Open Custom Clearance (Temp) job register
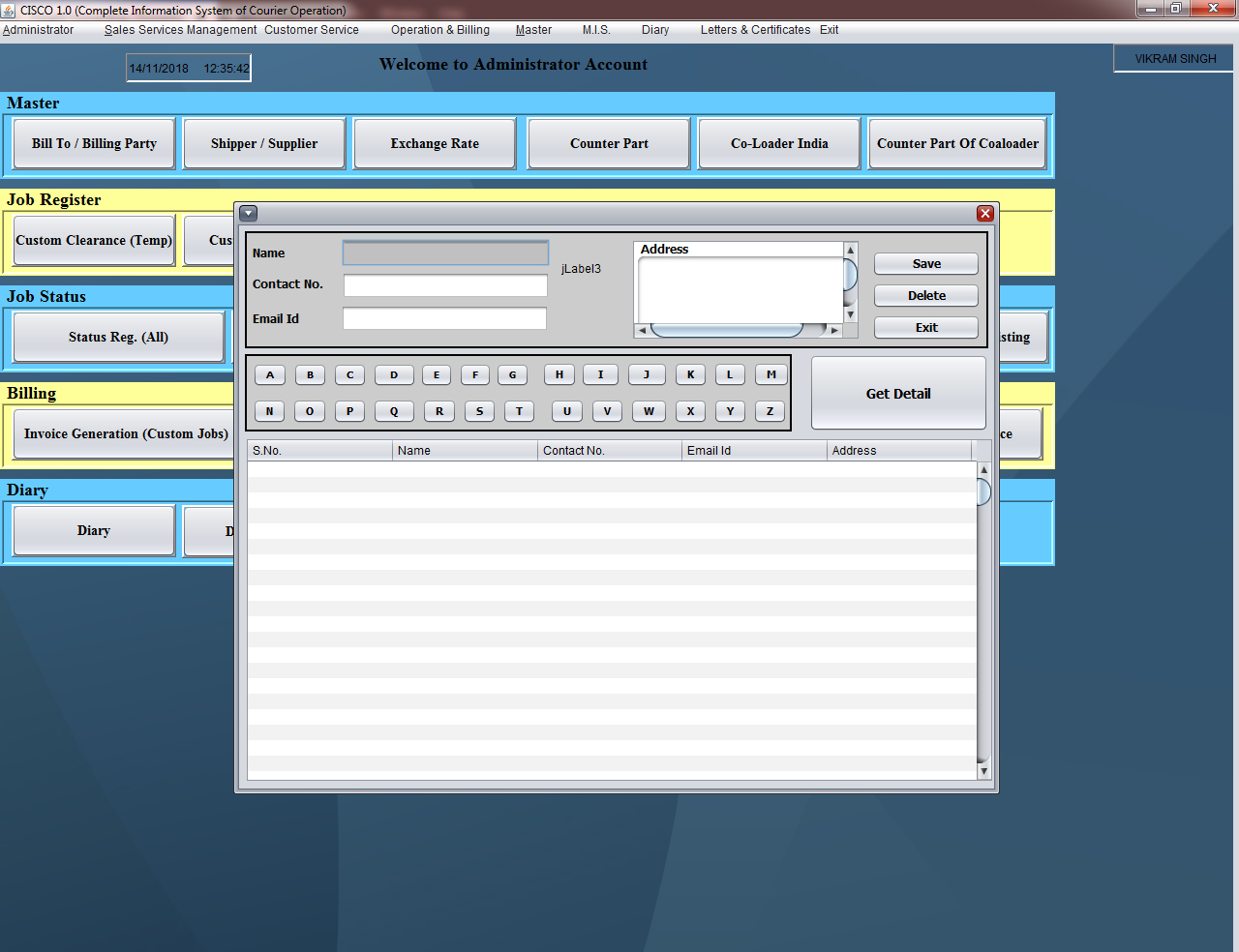 tap(94, 240)
